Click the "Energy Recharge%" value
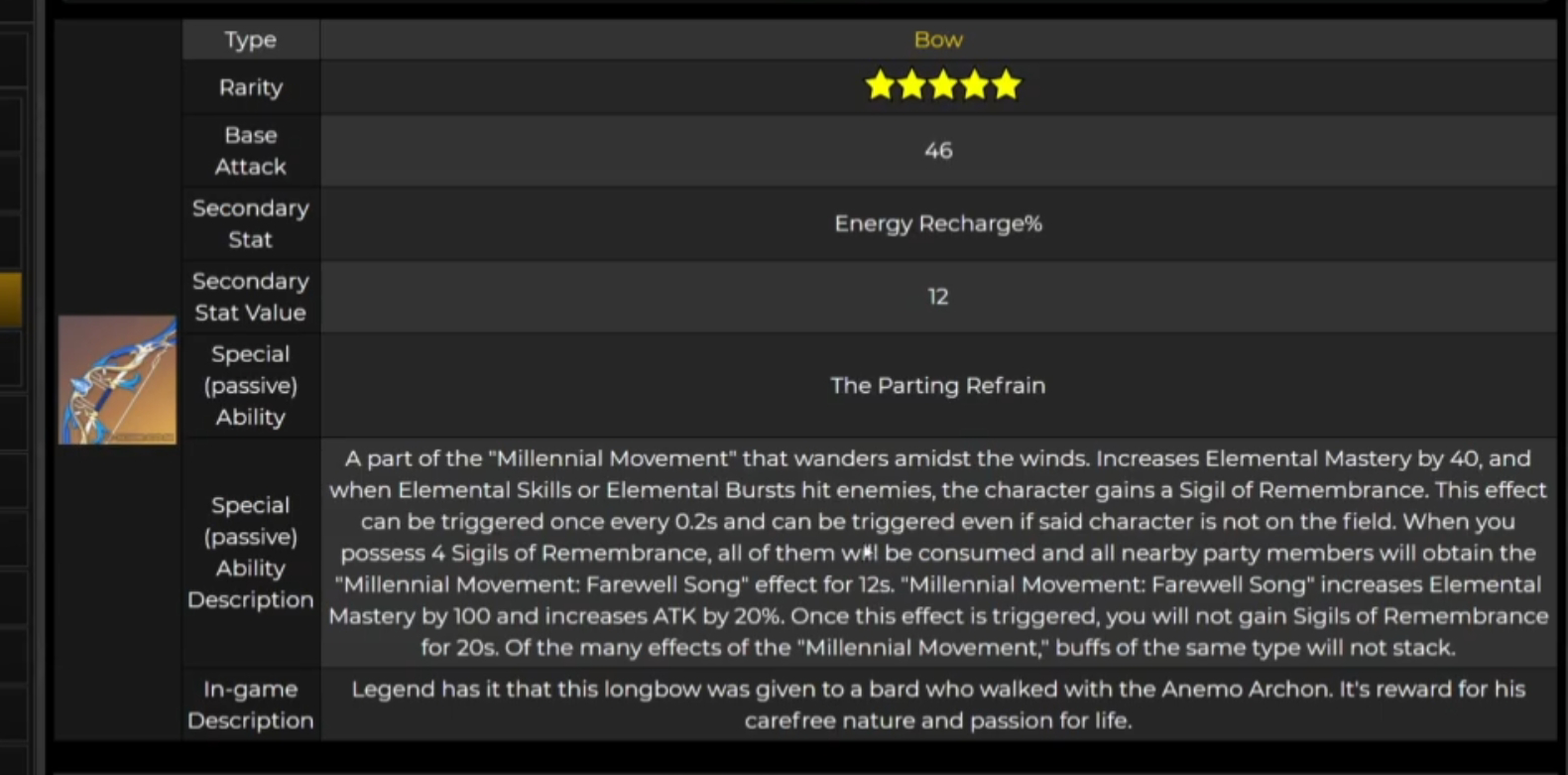This screenshot has width=1568, height=775. click(937, 223)
